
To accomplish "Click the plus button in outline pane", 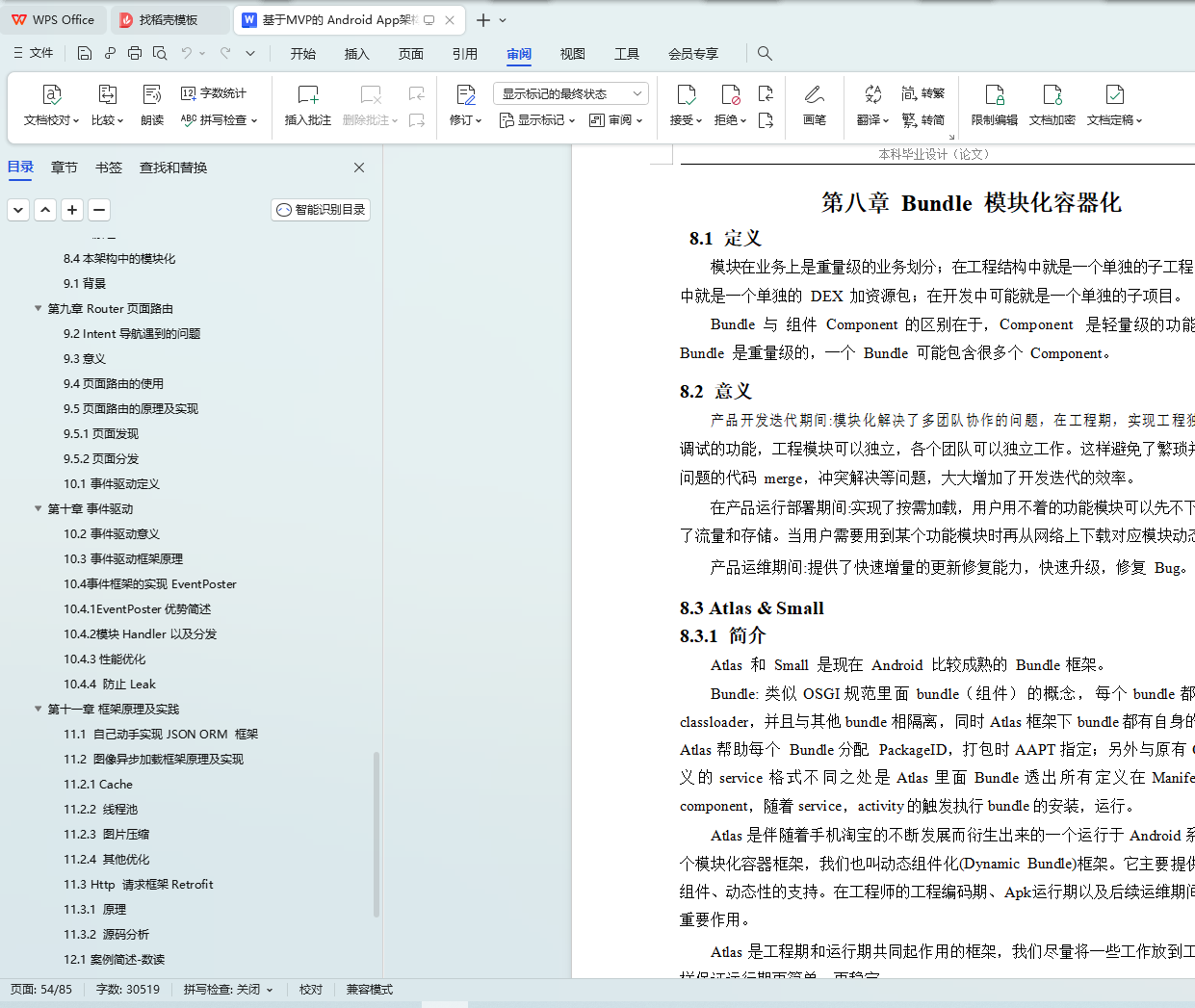I will point(72,209).
